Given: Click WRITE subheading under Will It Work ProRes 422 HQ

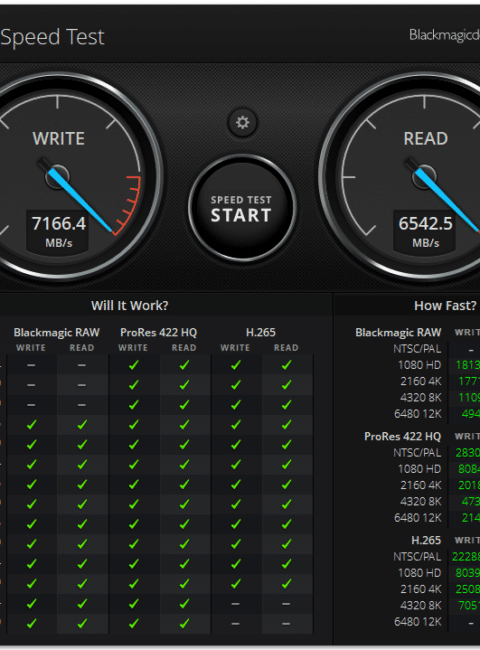Looking at the screenshot, I should point(133,348).
